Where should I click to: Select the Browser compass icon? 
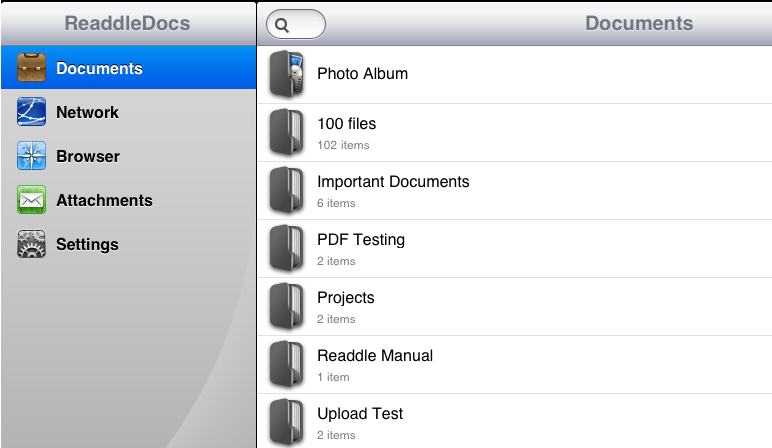pos(32,156)
